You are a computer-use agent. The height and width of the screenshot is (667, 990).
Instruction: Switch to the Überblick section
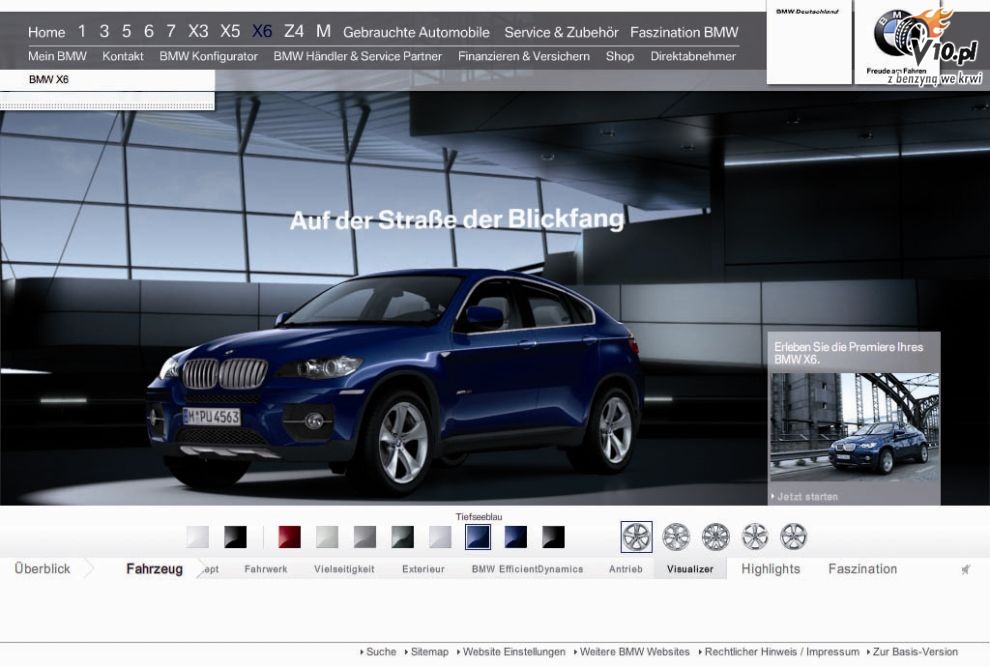(x=42, y=568)
